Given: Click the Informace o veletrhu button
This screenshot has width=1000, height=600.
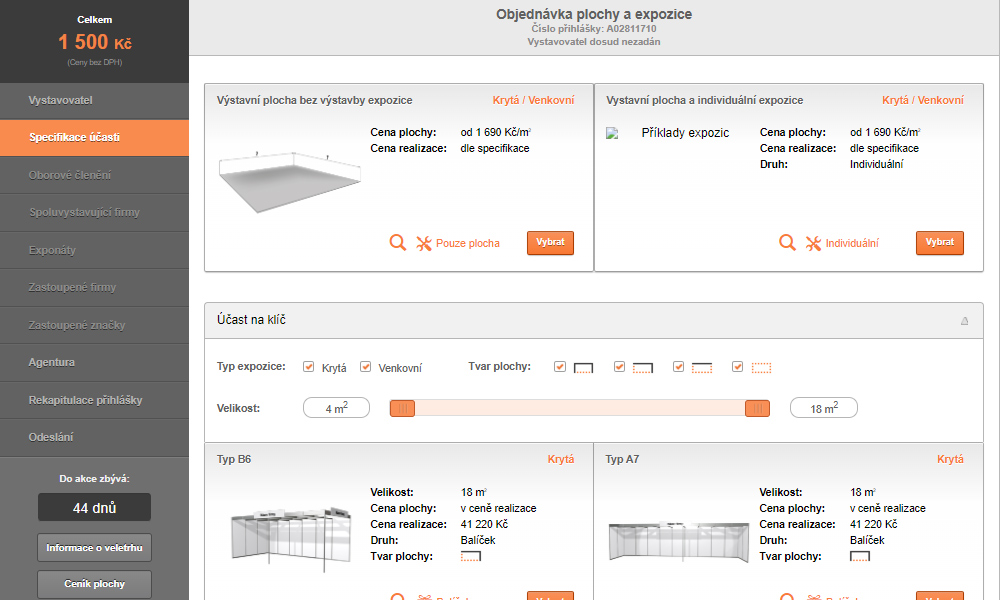Looking at the screenshot, I should click(94, 548).
